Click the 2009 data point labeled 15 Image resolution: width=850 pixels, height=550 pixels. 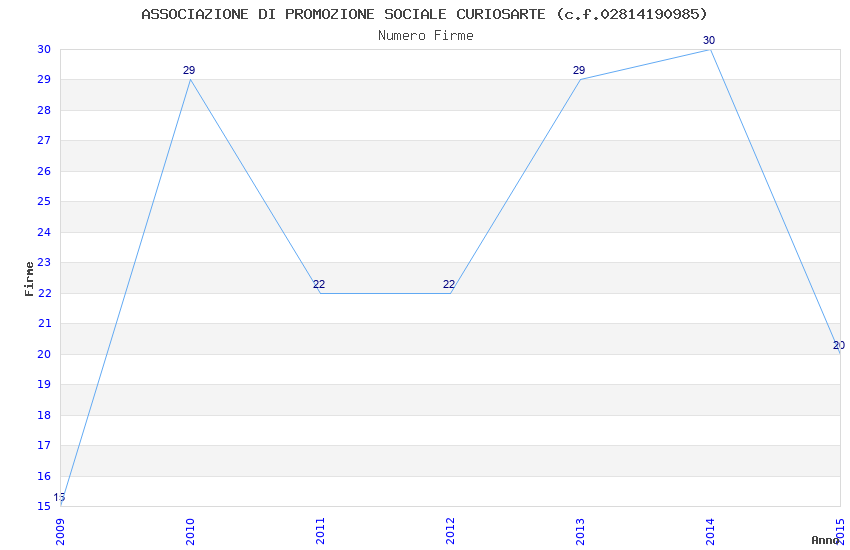point(61,506)
